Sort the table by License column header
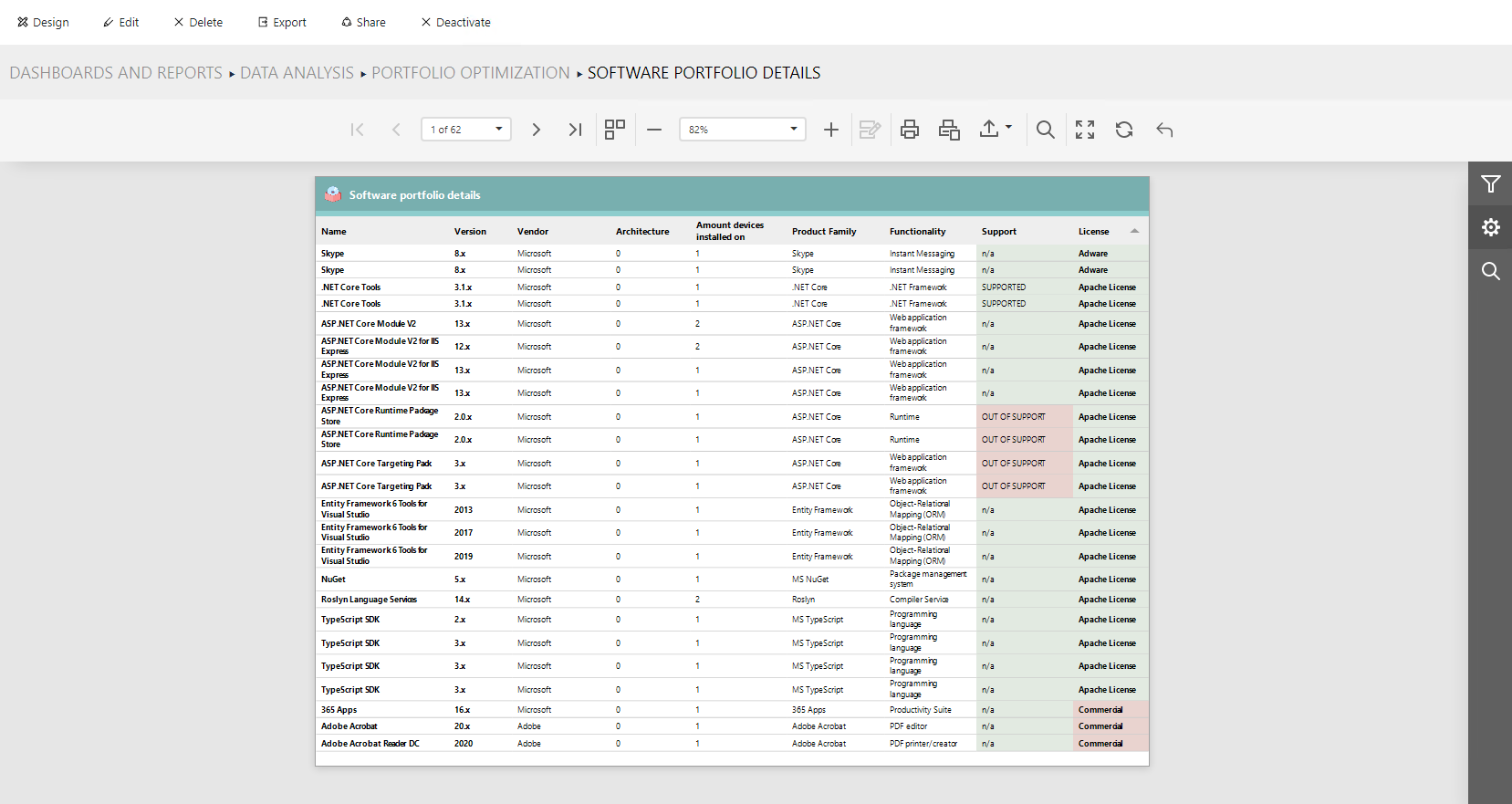1512x804 pixels. (x=1093, y=232)
